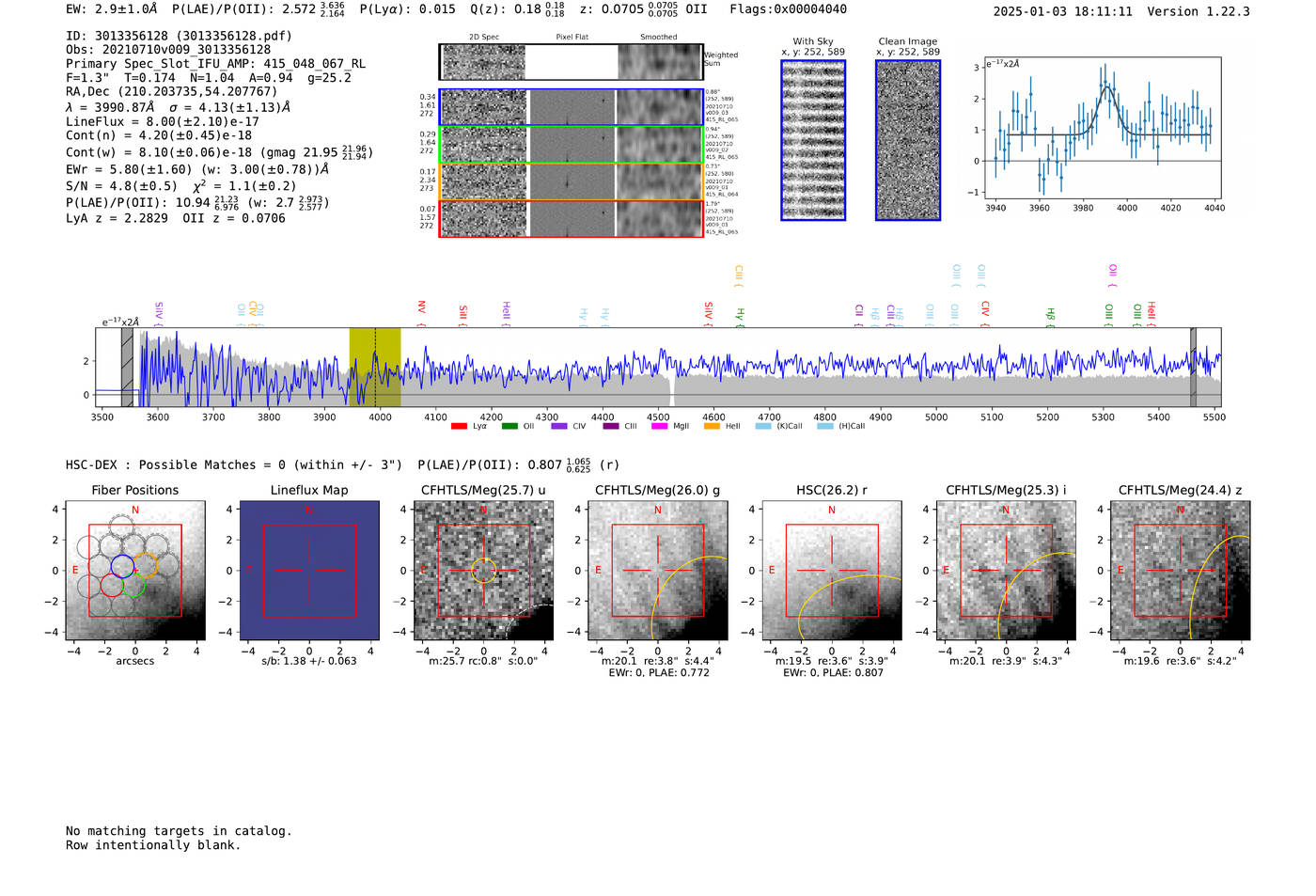
Task: Click the CIII legend color swatch
Action: [x=611, y=426]
